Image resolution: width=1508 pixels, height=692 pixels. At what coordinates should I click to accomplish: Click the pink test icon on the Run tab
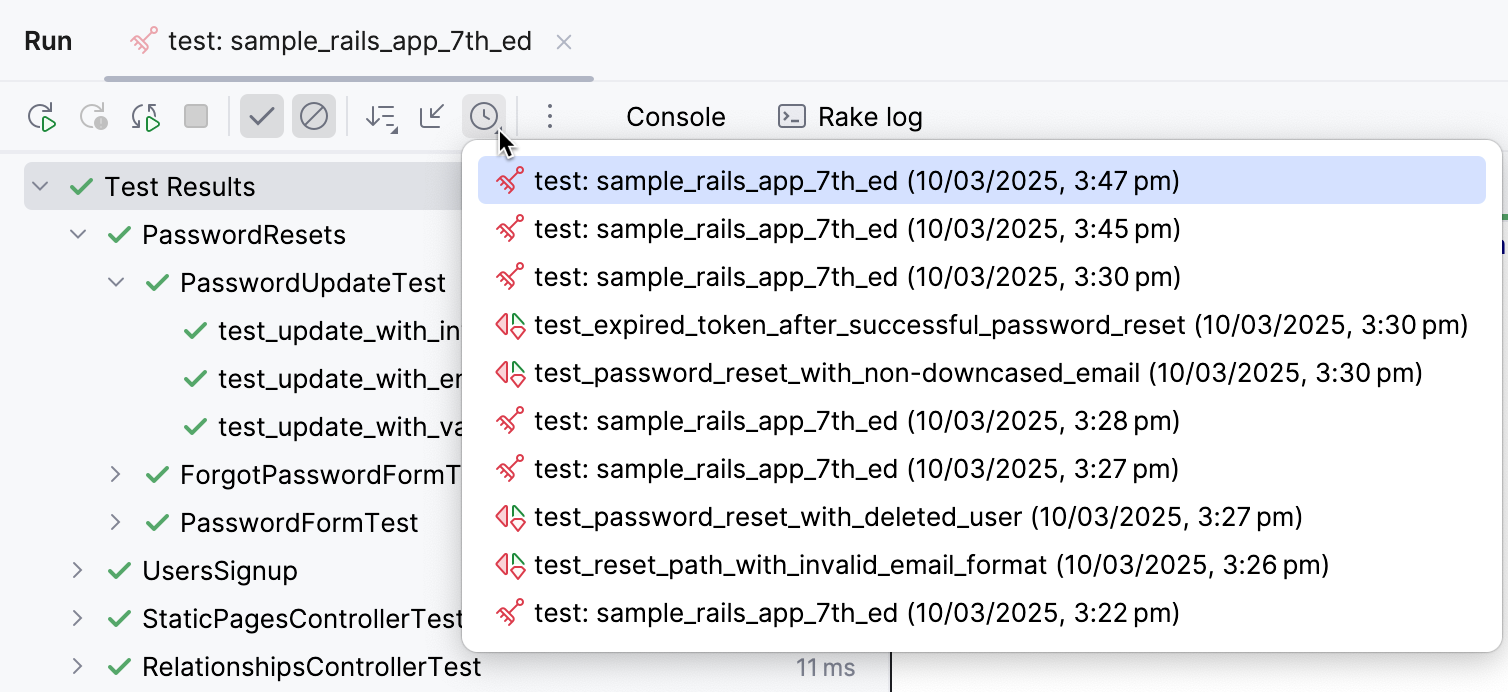coord(143,41)
